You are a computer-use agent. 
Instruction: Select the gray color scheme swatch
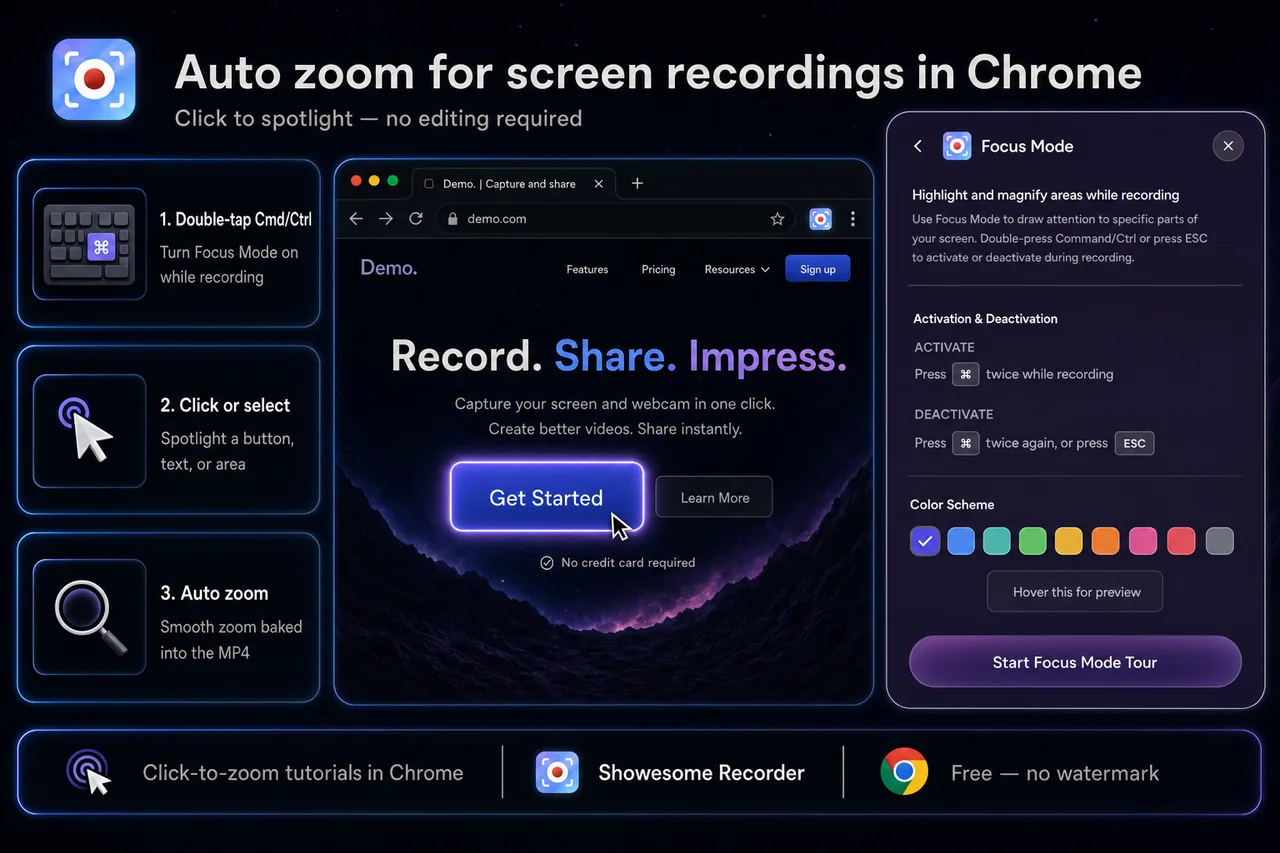[1220, 541]
